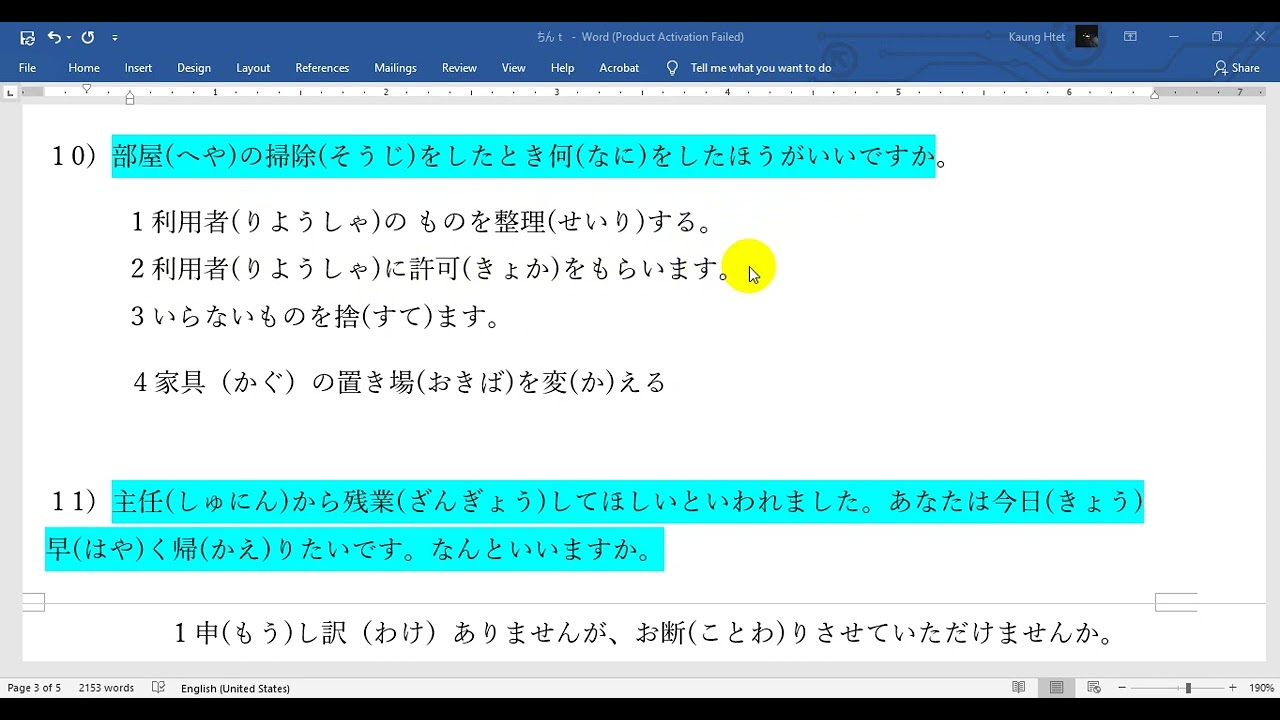Click the Tell me lightbulb icon
Screen dimensions: 1280x720
pos(672,68)
